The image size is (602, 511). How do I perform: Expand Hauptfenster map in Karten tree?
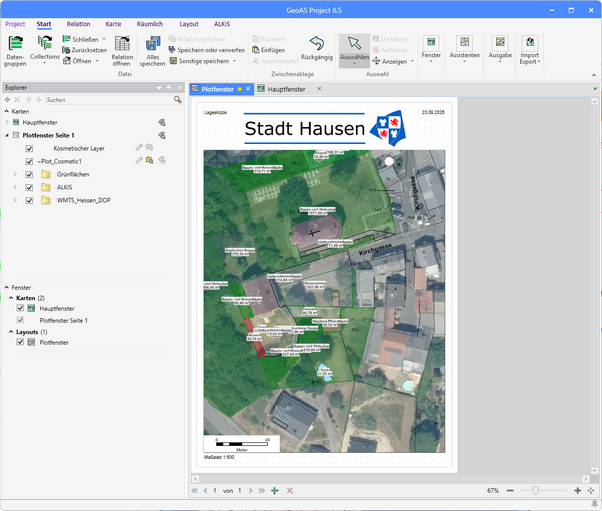7,122
